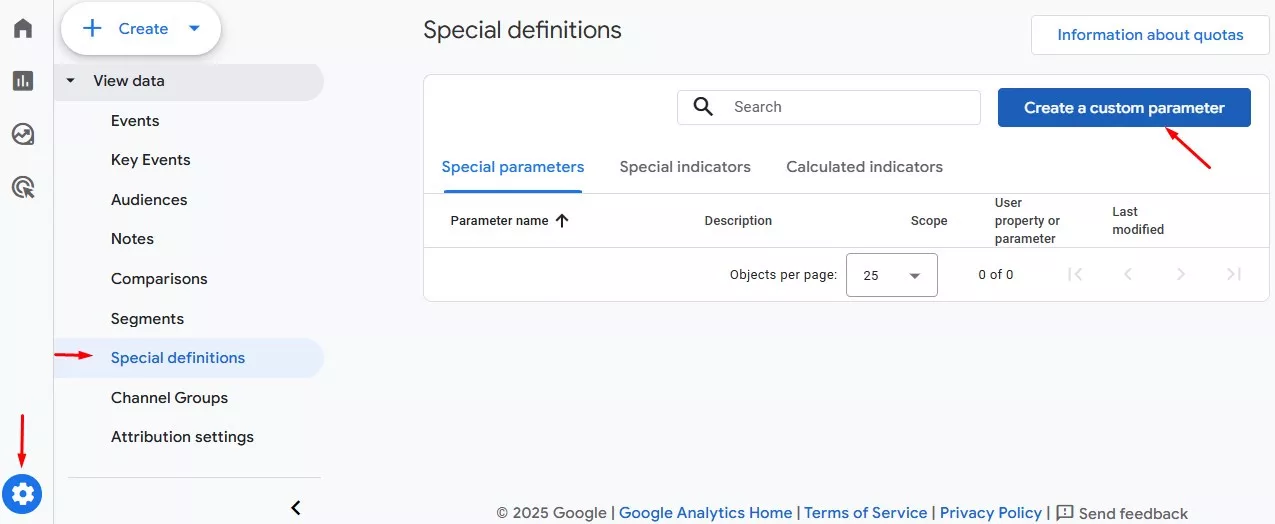Switch to the Special indicators tab
The height and width of the screenshot is (524, 1275).
click(685, 167)
